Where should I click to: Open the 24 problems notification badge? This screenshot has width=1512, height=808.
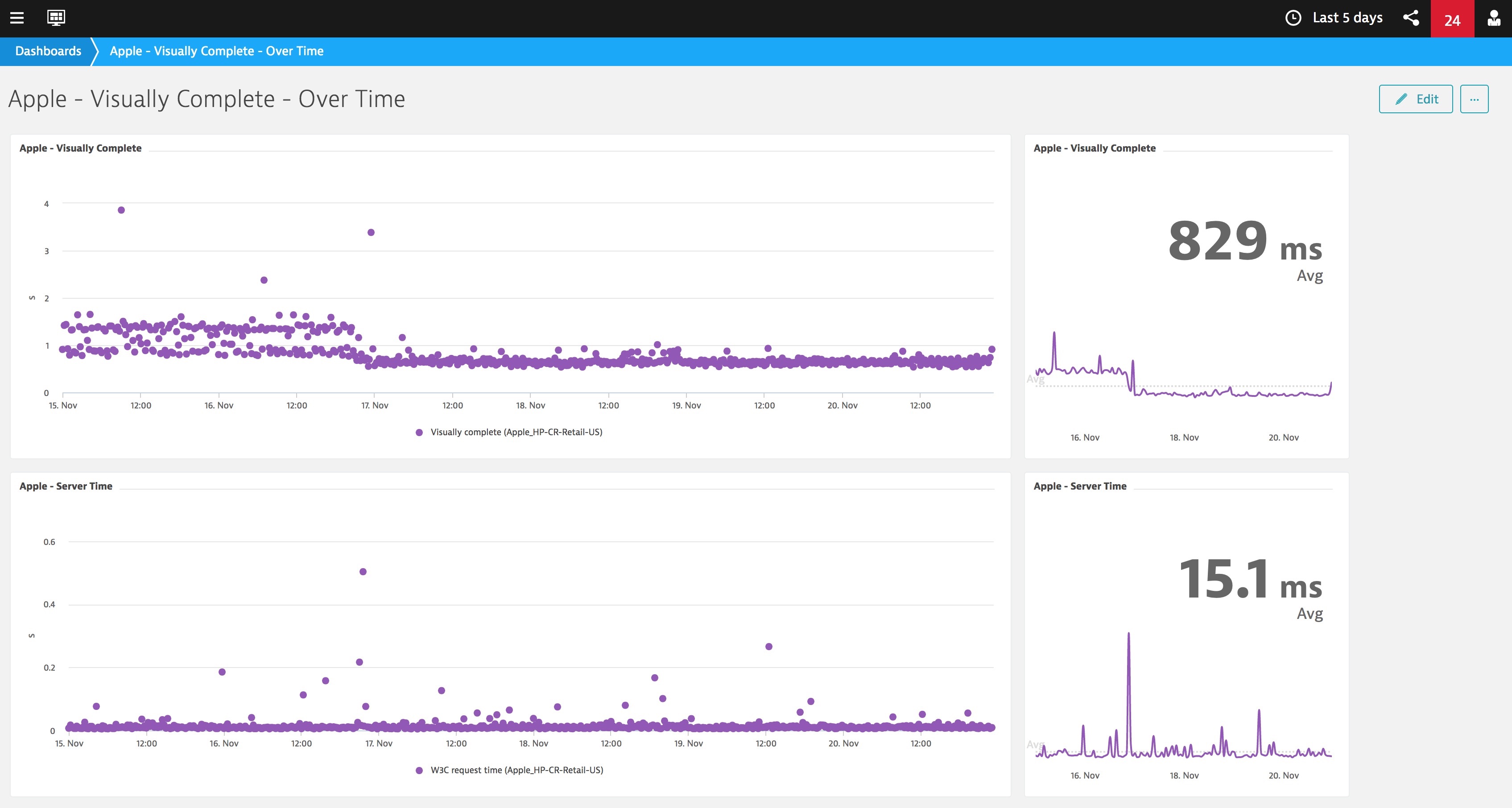click(x=1452, y=19)
